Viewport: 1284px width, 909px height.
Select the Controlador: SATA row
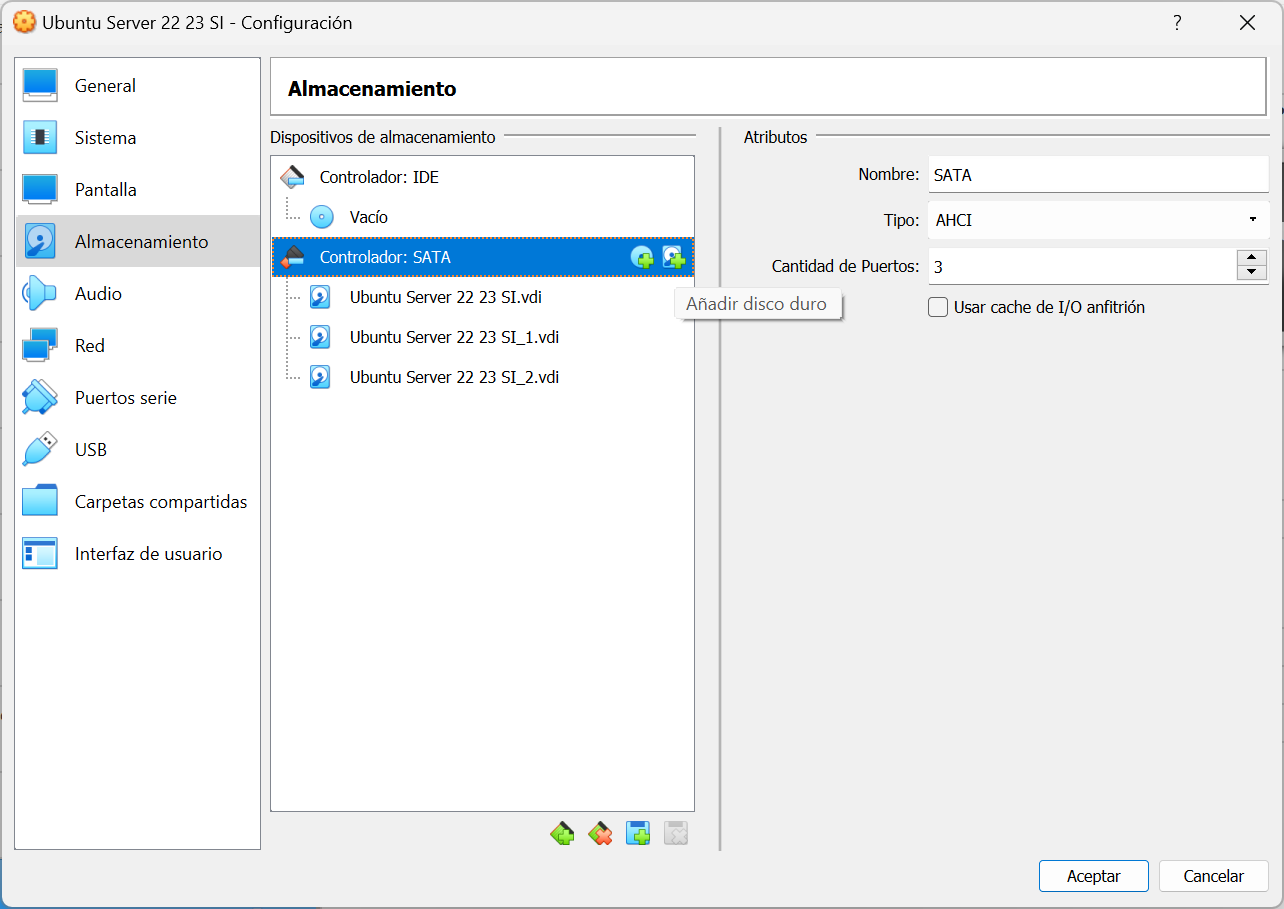(482, 257)
